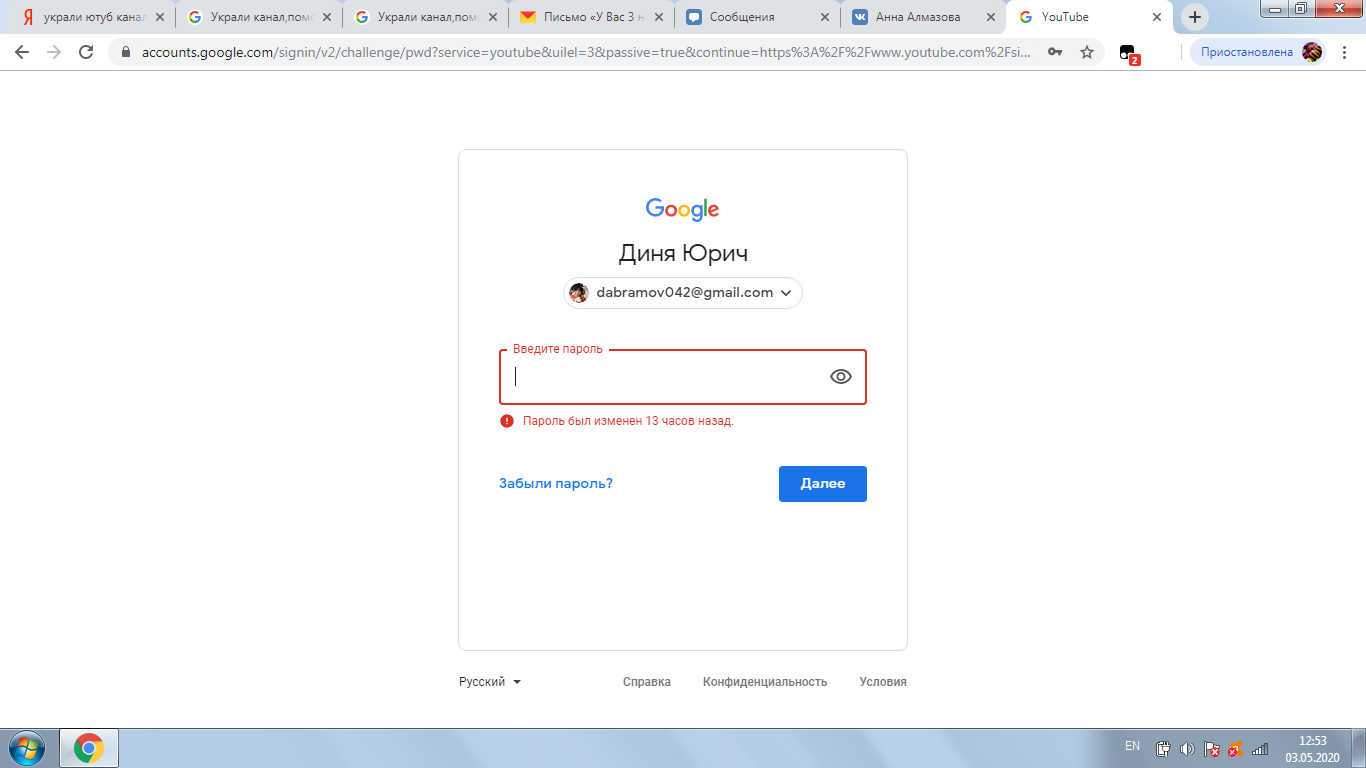Switch to the 'Сообщения' tab
This screenshot has width=1366, height=768.
[x=756, y=17]
